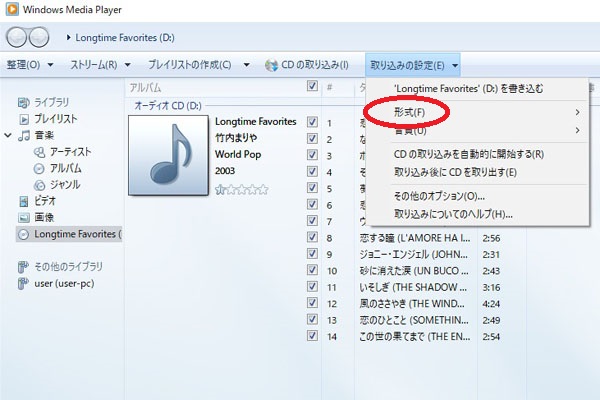Click the forward navigation arrow button
Image resolution: width=600 pixels, height=400 pixels.
pos(39,38)
